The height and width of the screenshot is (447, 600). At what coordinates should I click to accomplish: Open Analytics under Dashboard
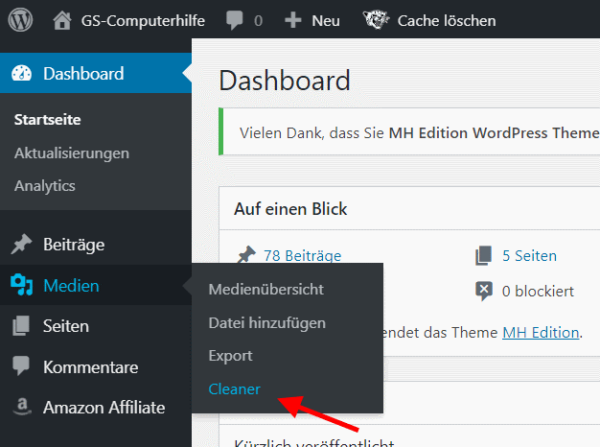[x=45, y=186]
